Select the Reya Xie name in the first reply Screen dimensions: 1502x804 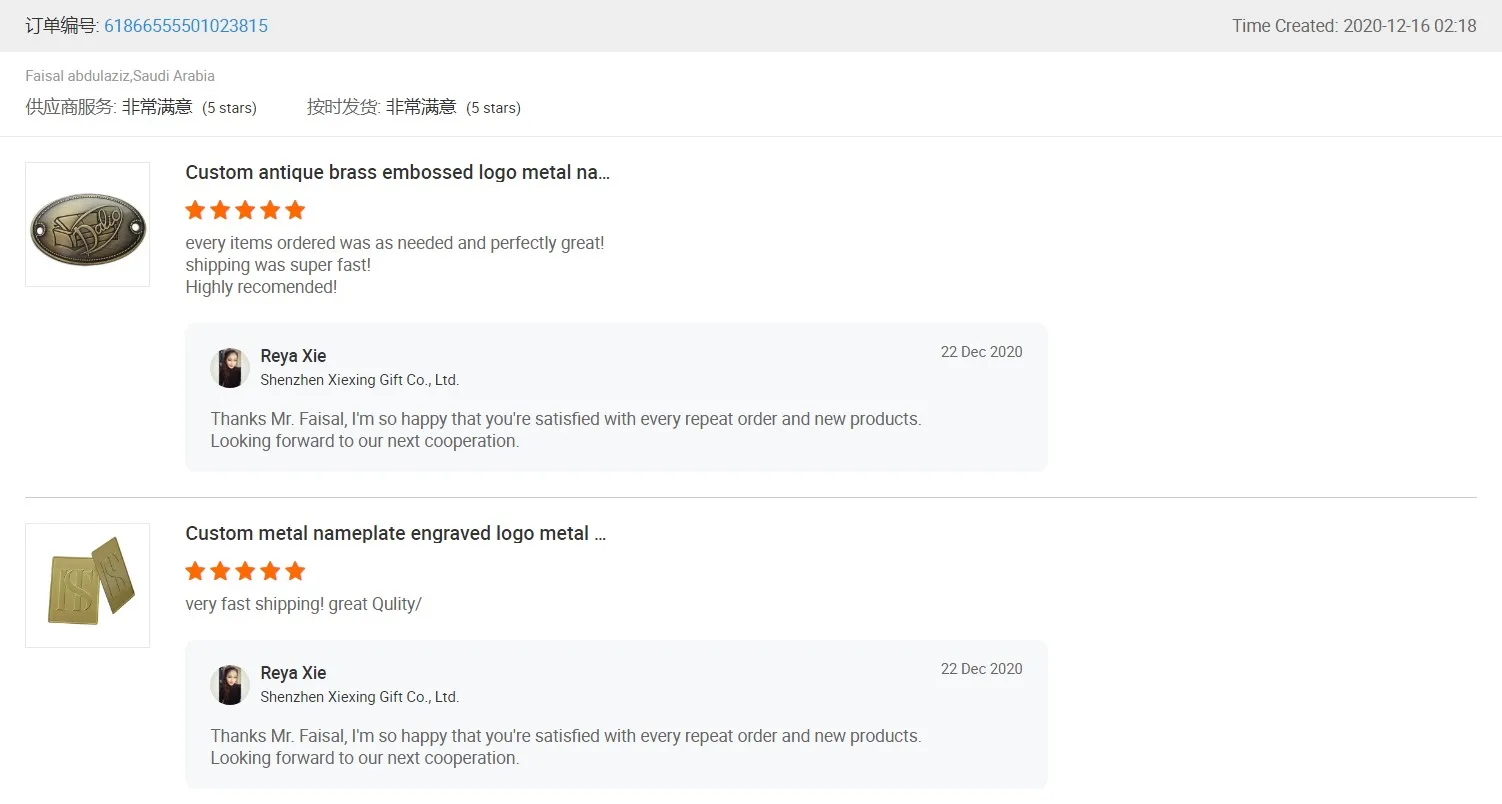click(293, 356)
